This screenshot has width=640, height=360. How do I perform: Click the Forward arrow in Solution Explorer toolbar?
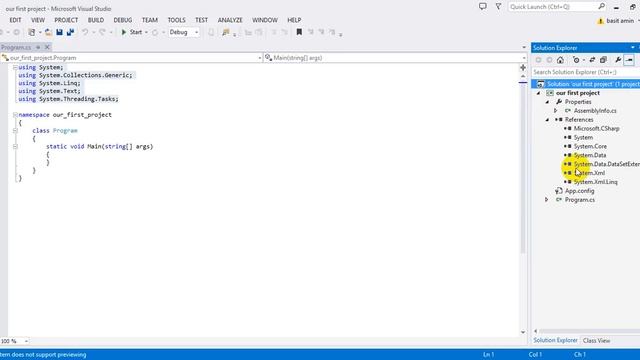(x=549, y=60)
